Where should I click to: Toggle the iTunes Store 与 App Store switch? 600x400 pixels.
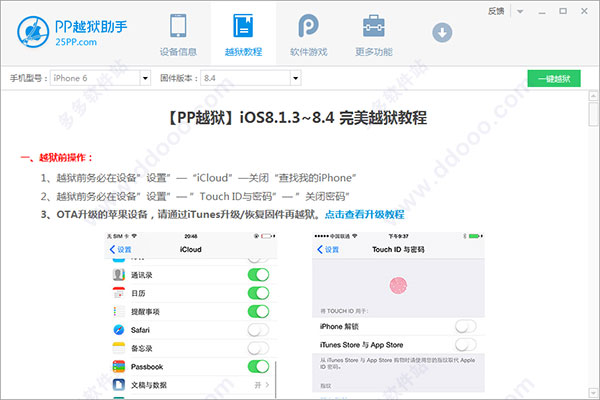(x=466, y=344)
